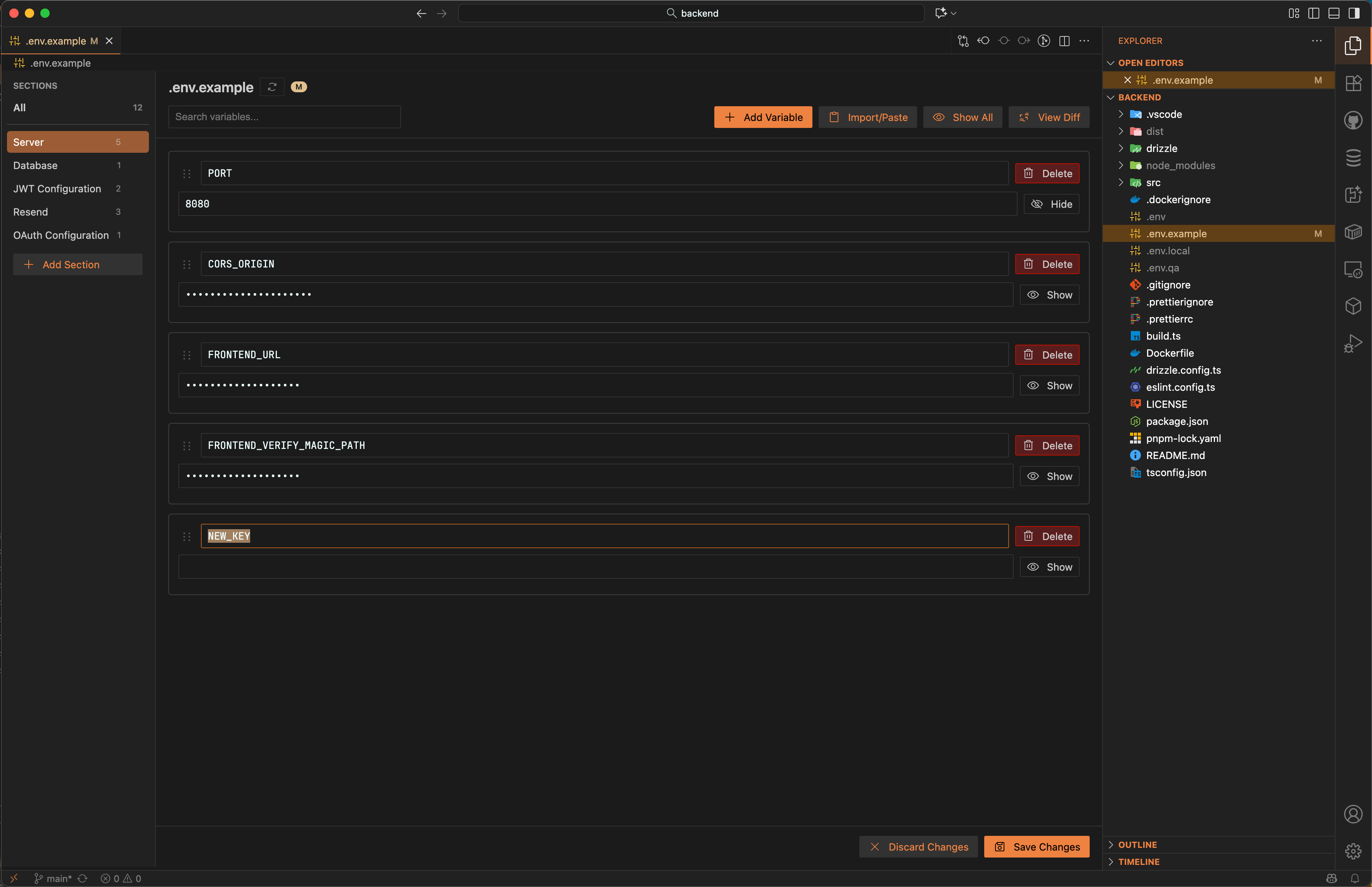Open the Remote Explorer icon
1372x887 pixels.
coord(1352,269)
